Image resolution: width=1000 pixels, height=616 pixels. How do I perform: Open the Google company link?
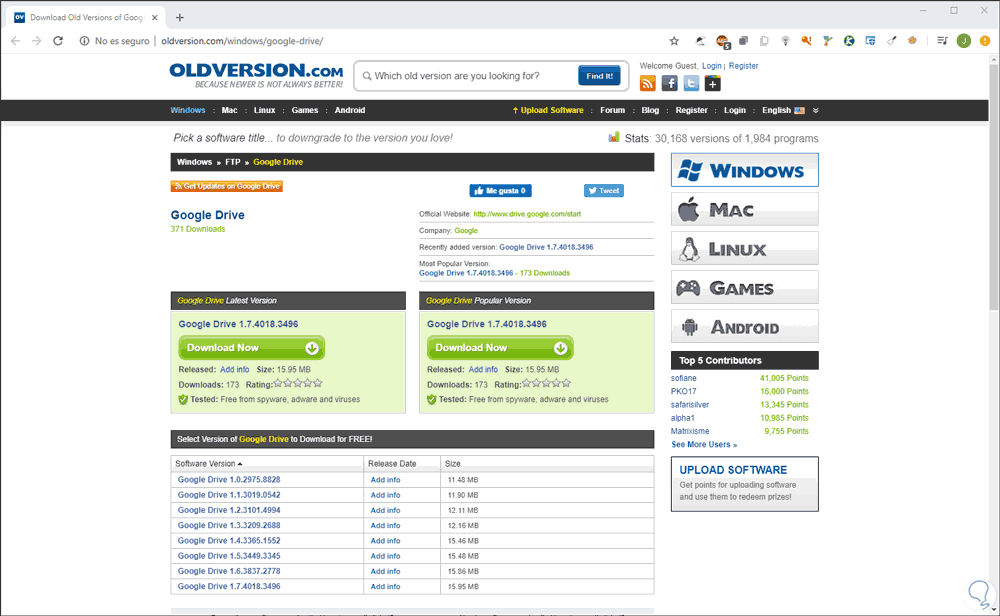pyautogui.click(x=466, y=231)
